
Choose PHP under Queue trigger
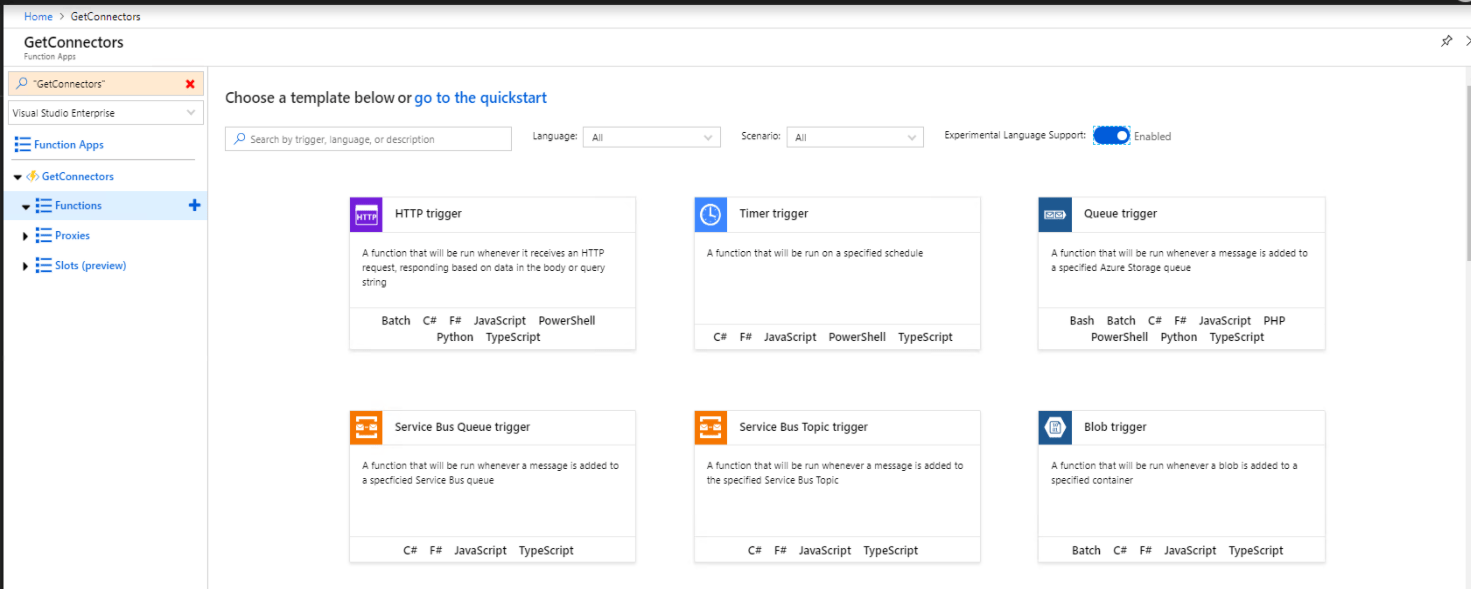pos(1274,321)
